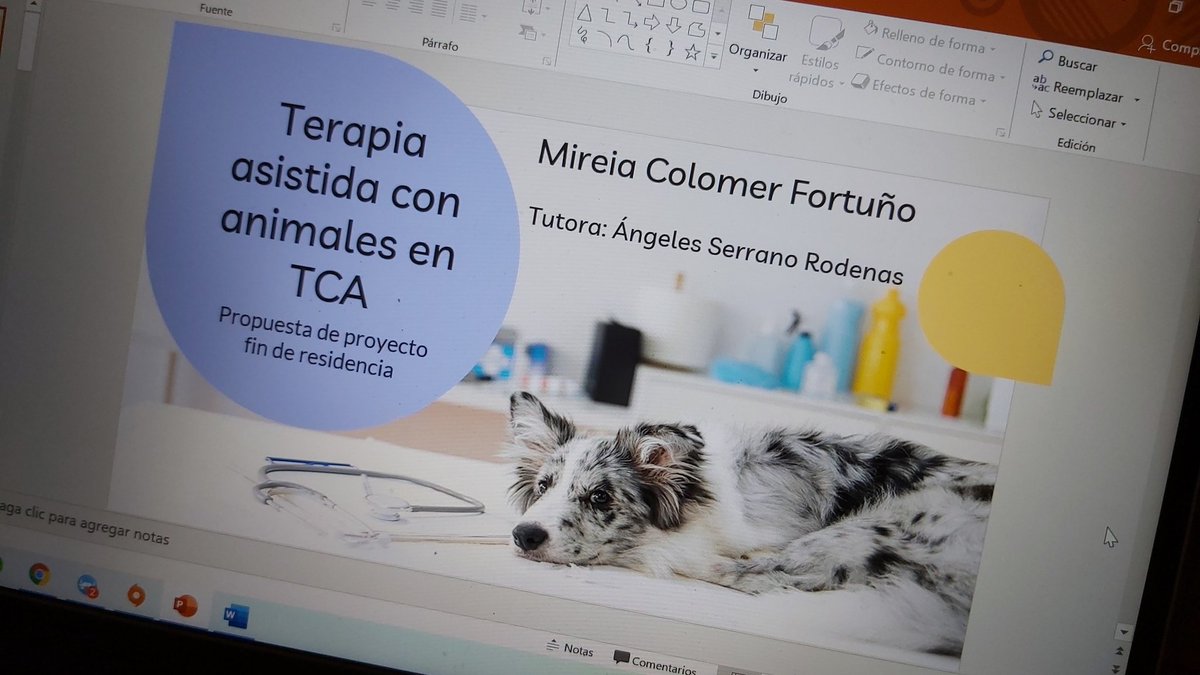Viewport: 1200px width, 675px height.
Task: Open the Dibujo format shape dialog launcher
Action: click(1001, 132)
